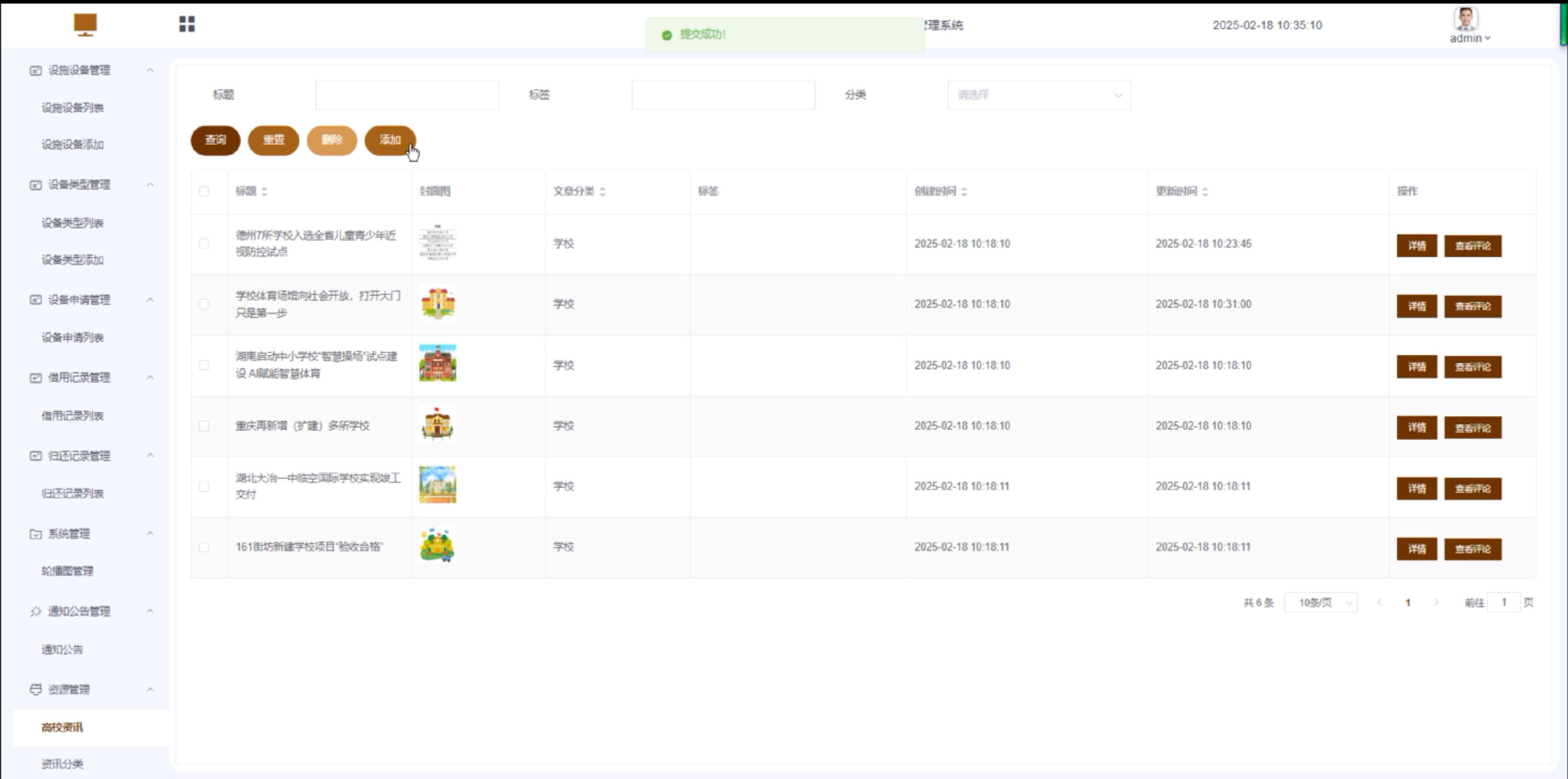The image size is (1568, 779).
Task: Click the admin avatar picture
Action: point(1466,19)
